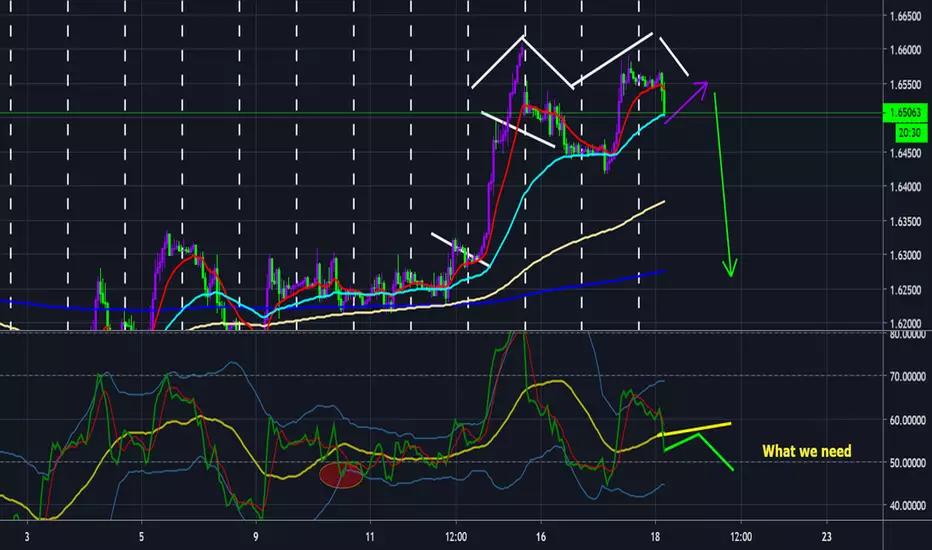Click the 60.00000 indicator scale label
Viewport: 932px width, 550px height.
pyautogui.click(x=908, y=420)
